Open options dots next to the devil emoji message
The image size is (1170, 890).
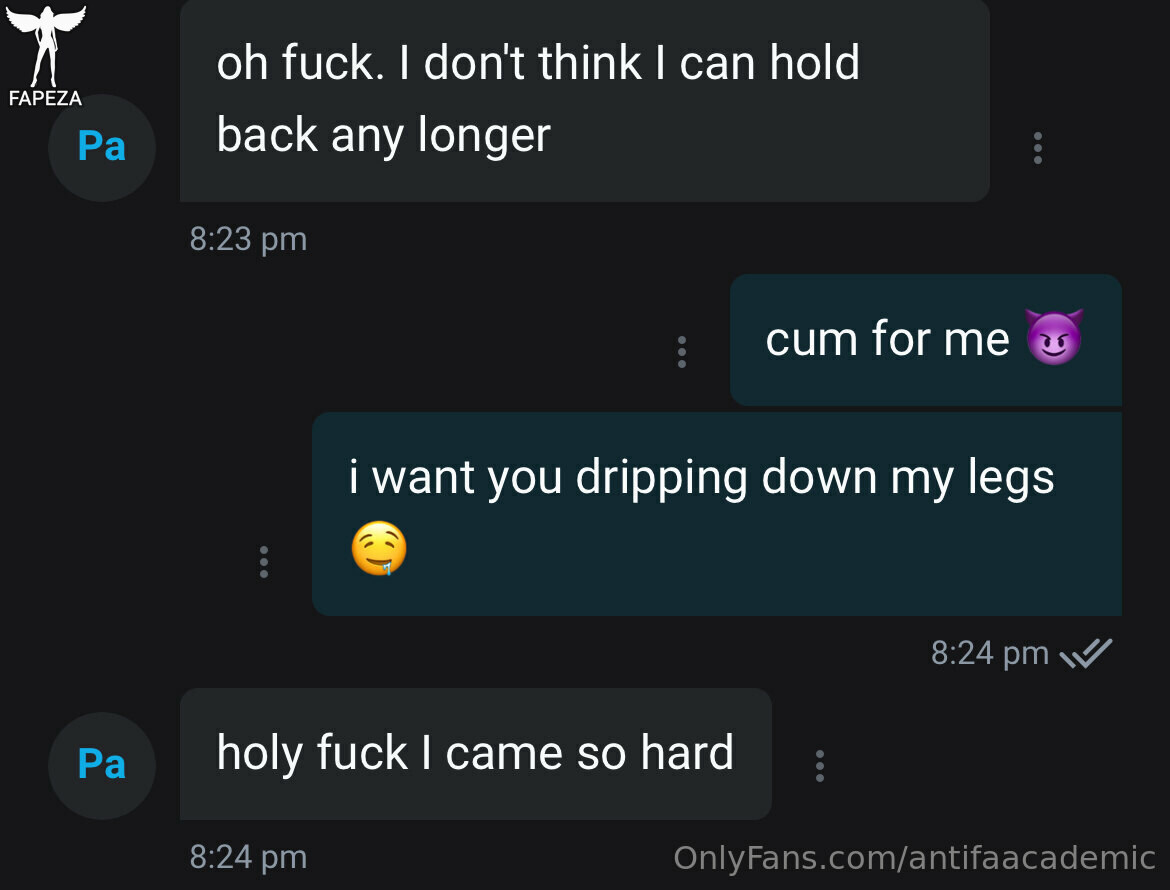point(681,352)
